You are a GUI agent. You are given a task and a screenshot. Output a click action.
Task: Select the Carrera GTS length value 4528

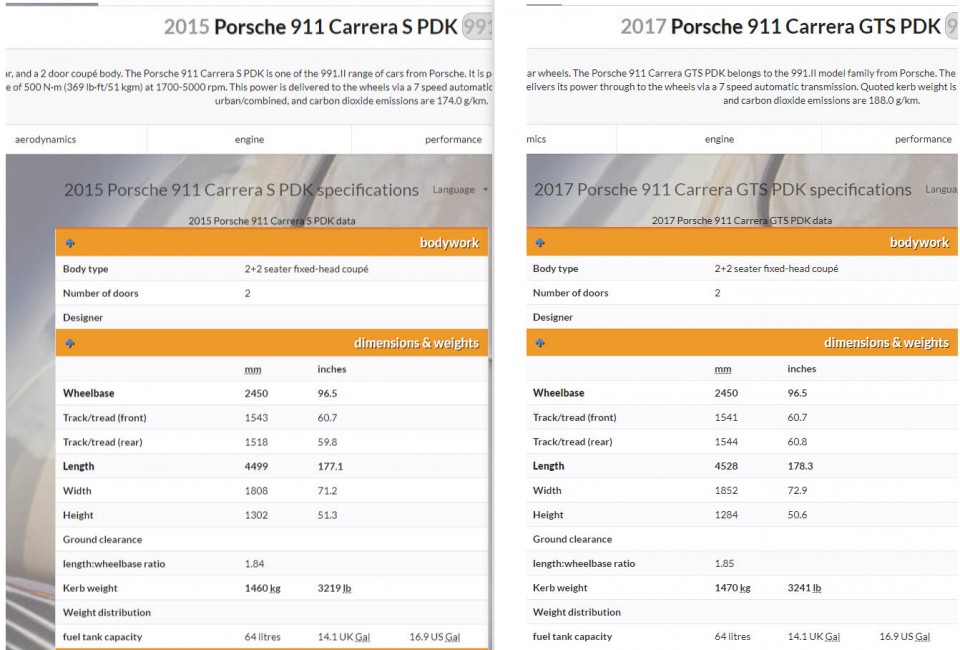pyautogui.click(x=726, y=466)
